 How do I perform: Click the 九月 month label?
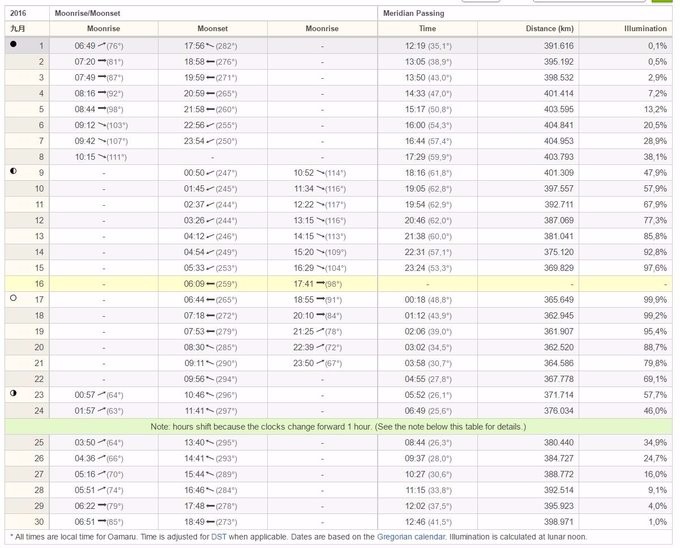[17, 29]
